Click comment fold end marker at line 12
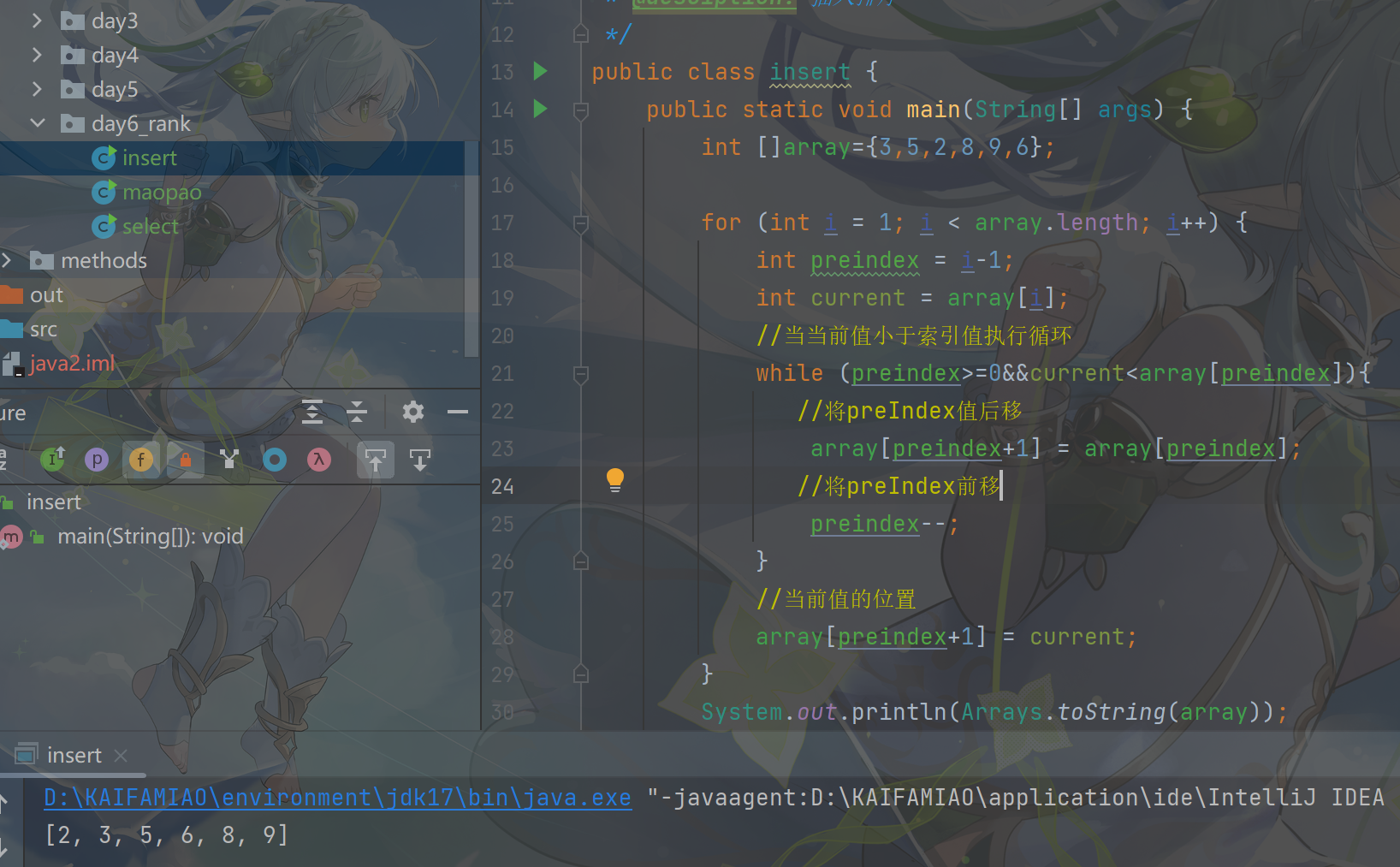Screen dimensions: 1400x867 click(581, 34)
